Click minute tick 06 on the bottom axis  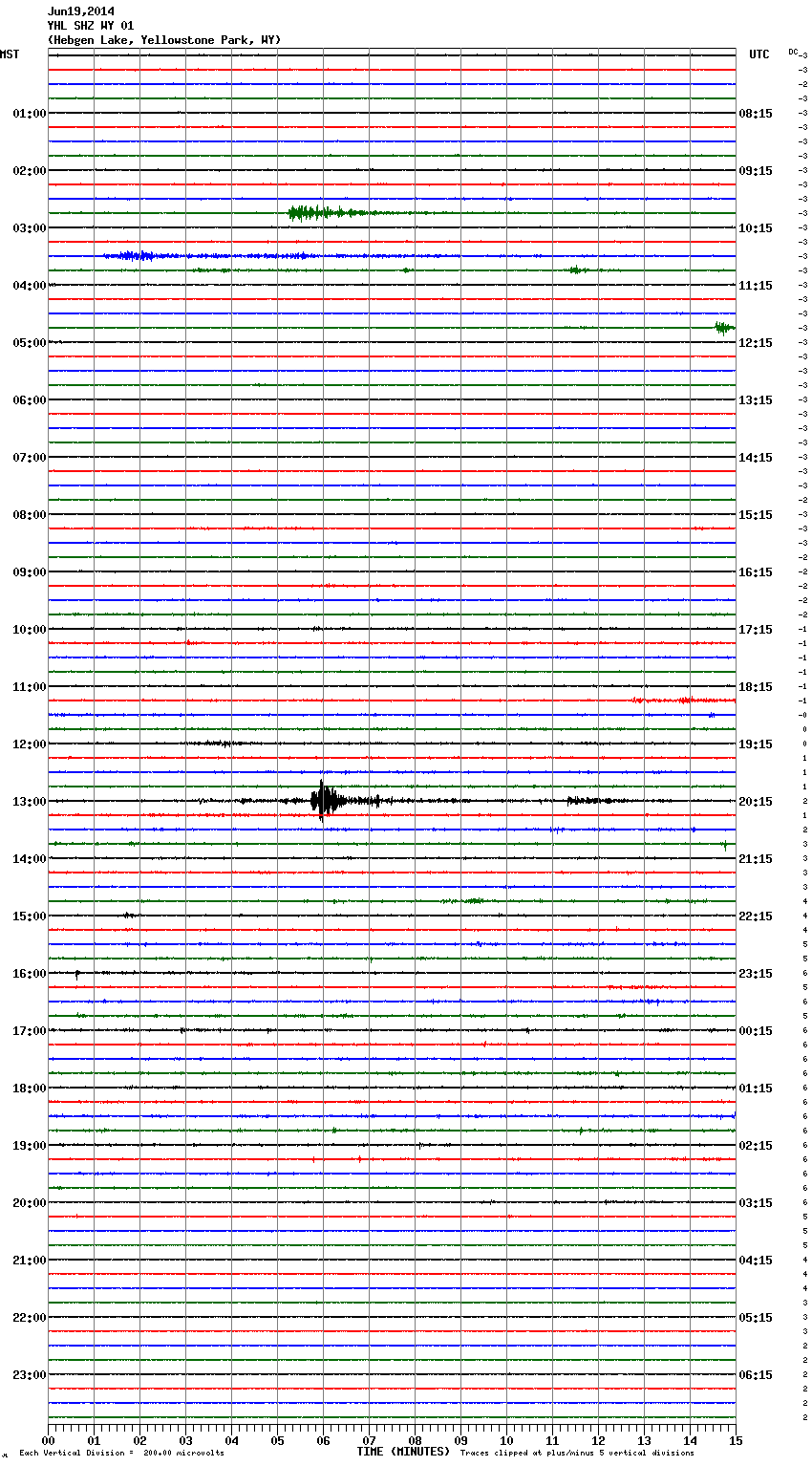tap(323, 1440)
